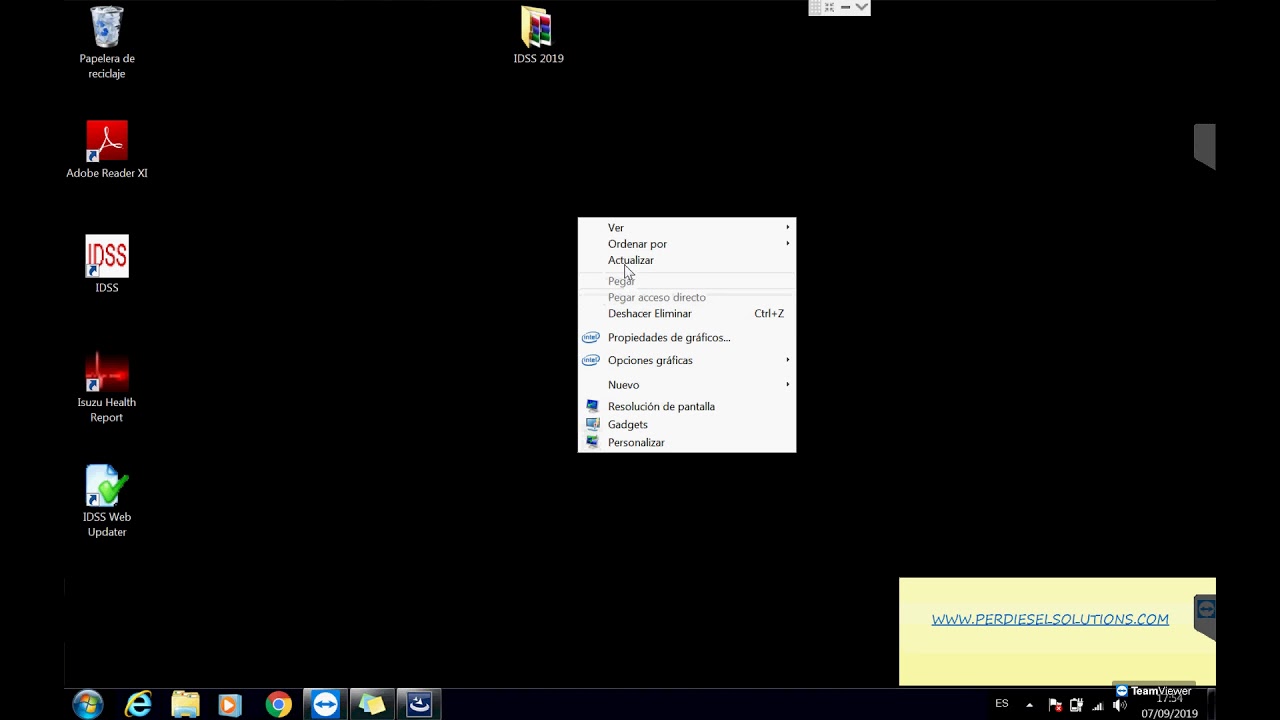Open the taskbar clock and date

(1169, 706)
